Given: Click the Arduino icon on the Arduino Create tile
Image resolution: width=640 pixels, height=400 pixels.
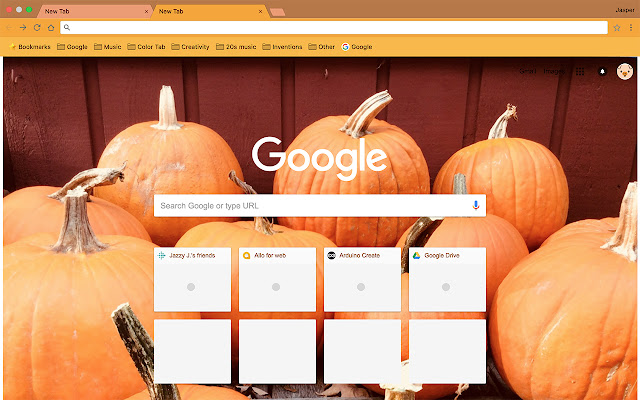Looking at the screenshot, I should click(x=331, y=256).
